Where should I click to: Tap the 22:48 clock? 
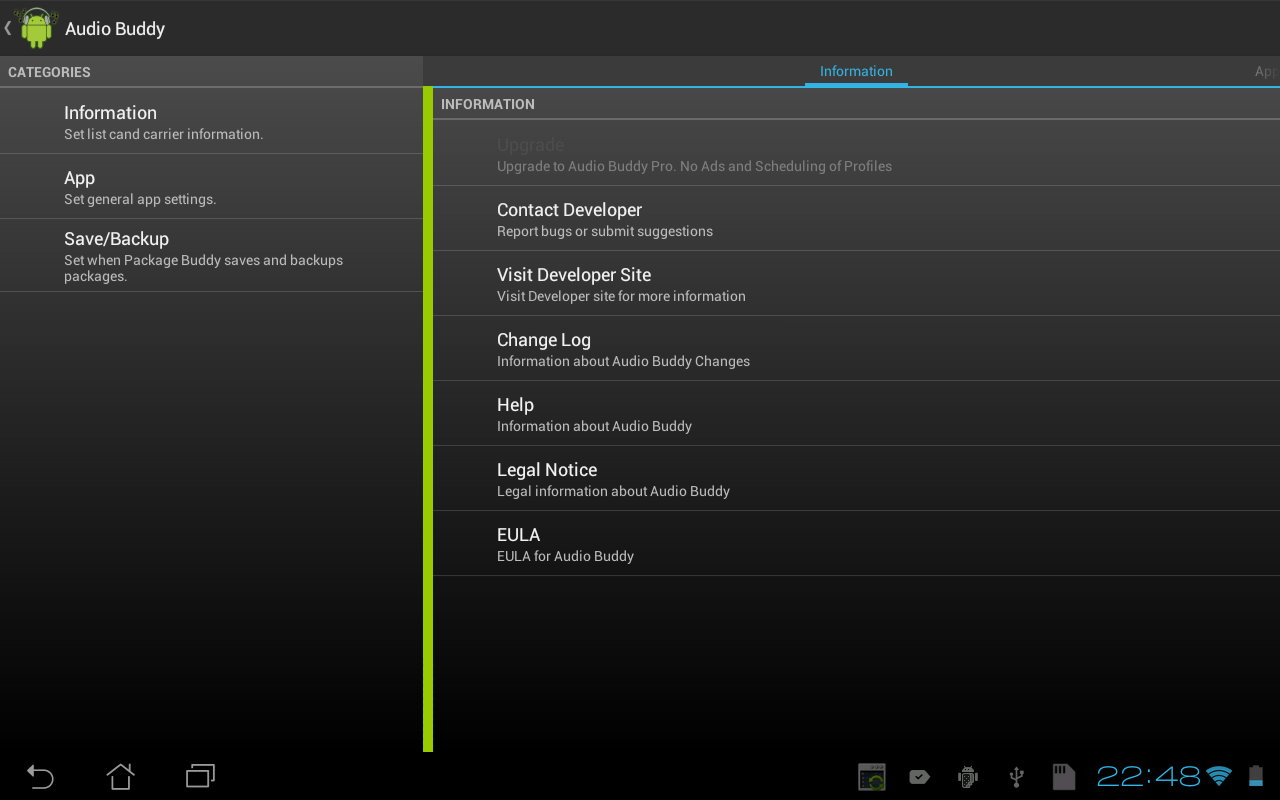click(1148, 776)
